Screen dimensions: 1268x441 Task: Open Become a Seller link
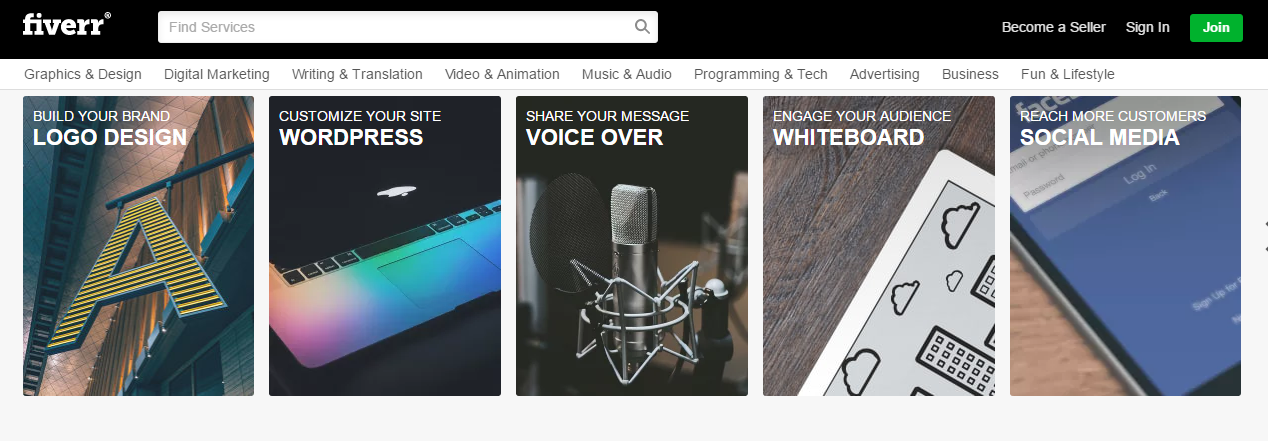(1054, 27)
